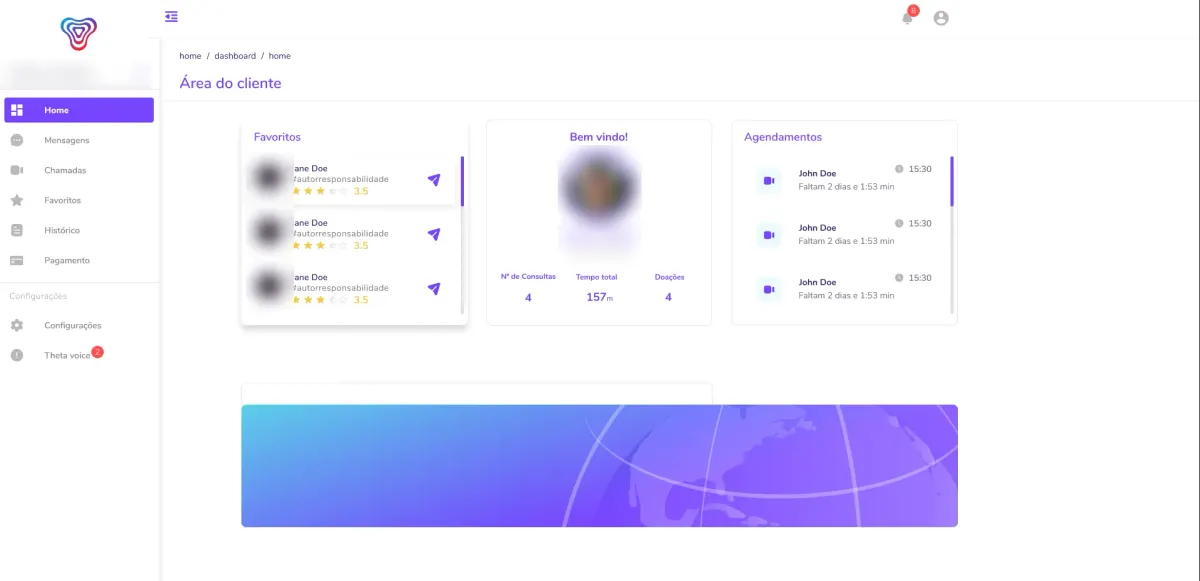This screenshot has width=1200, height=581.
Task: Open the Histórico sidebar item
Action: coord(79,230)
